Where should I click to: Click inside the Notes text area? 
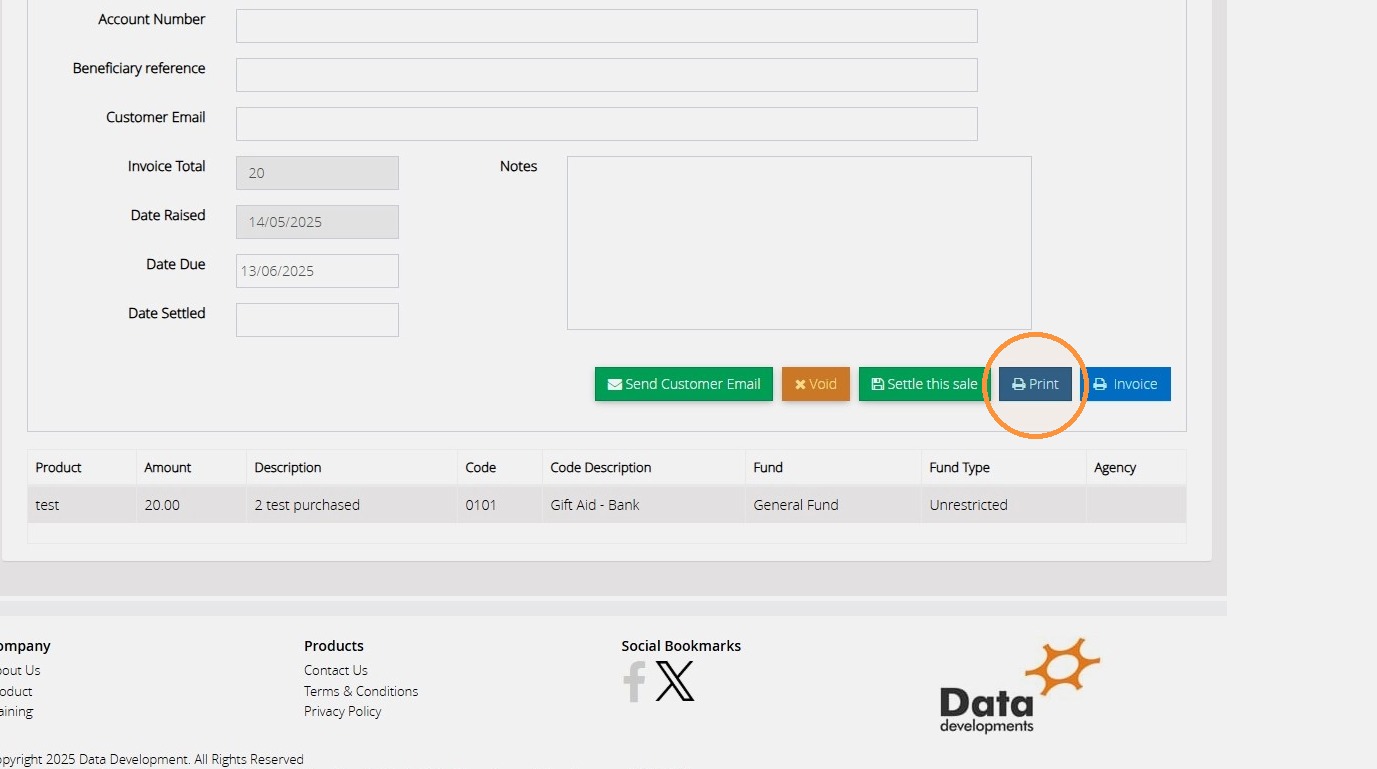[x=799, y=243]
